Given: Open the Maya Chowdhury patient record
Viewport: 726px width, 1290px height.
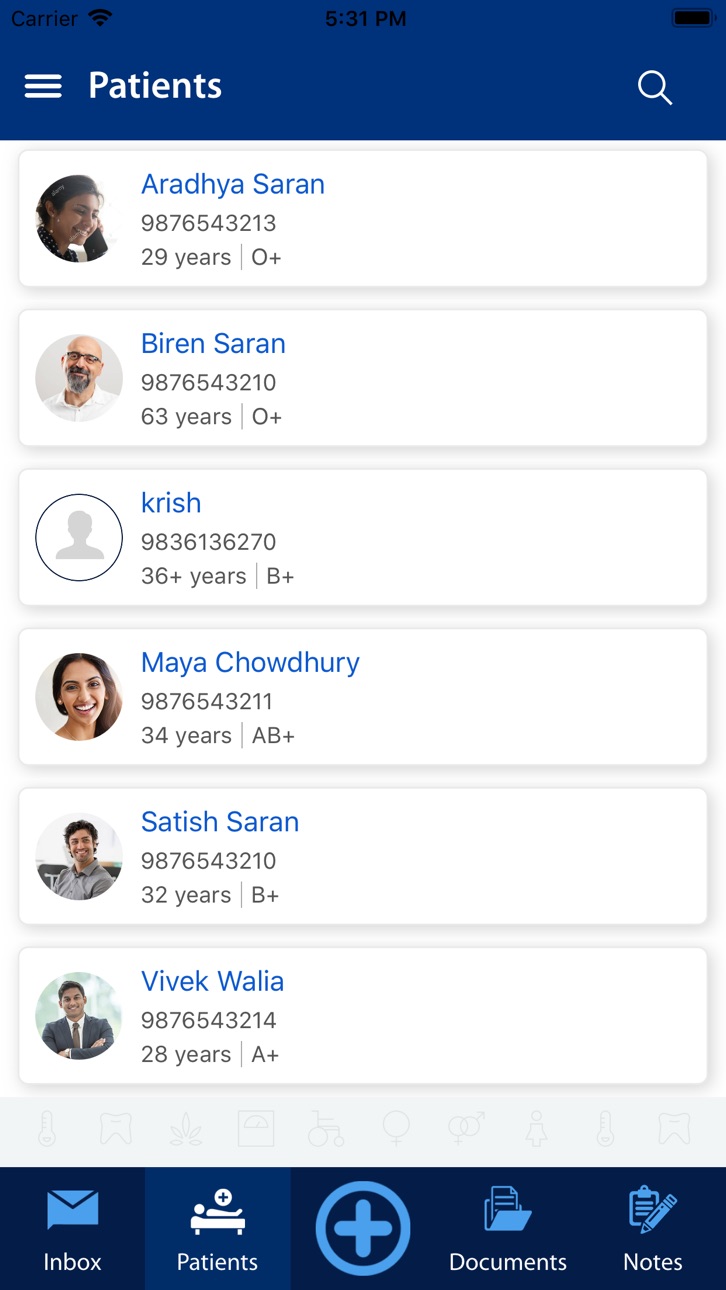Looking at the screenshot, I should coord(363,697).
